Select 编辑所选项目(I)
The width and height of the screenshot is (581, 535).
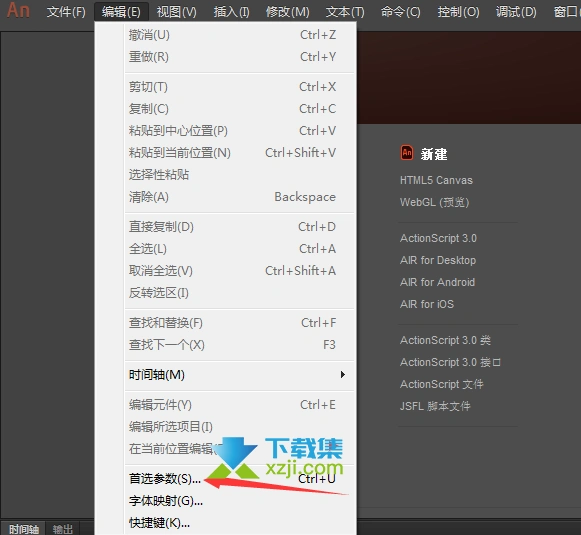[239, 427]
